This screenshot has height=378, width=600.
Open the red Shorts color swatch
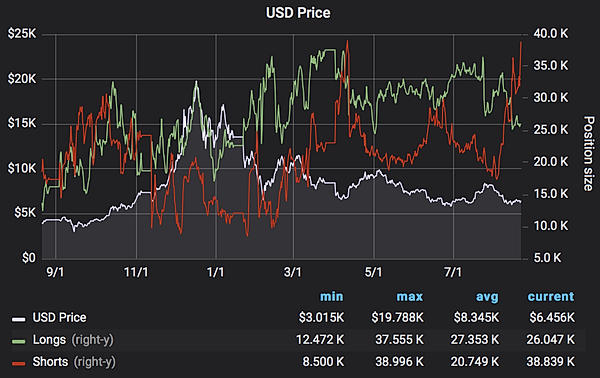click(18, 363)
